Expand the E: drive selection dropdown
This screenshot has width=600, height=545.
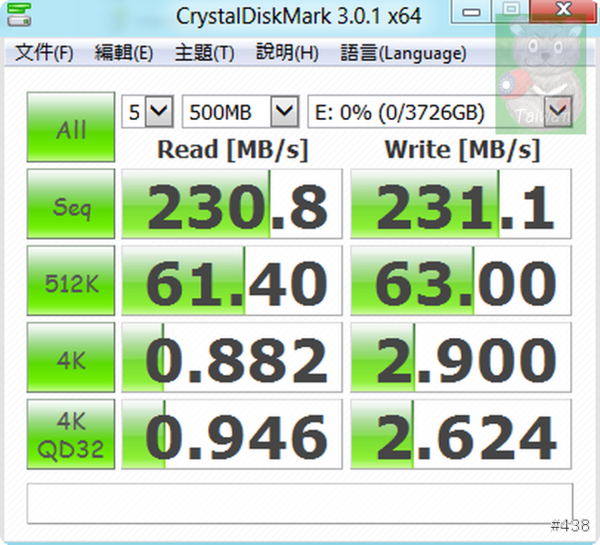[x=558, y=112]
